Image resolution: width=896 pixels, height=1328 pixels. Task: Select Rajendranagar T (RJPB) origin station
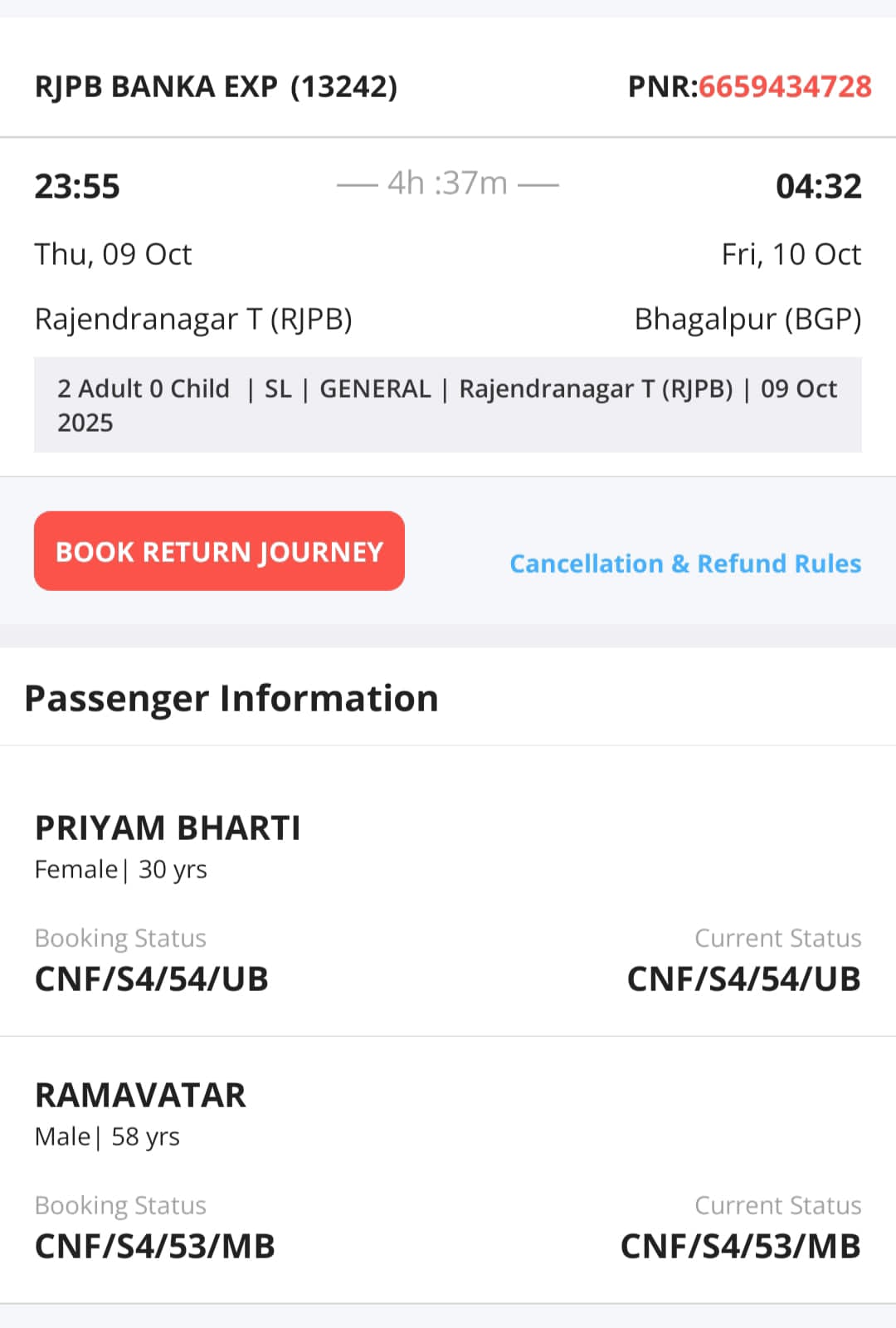193,319
